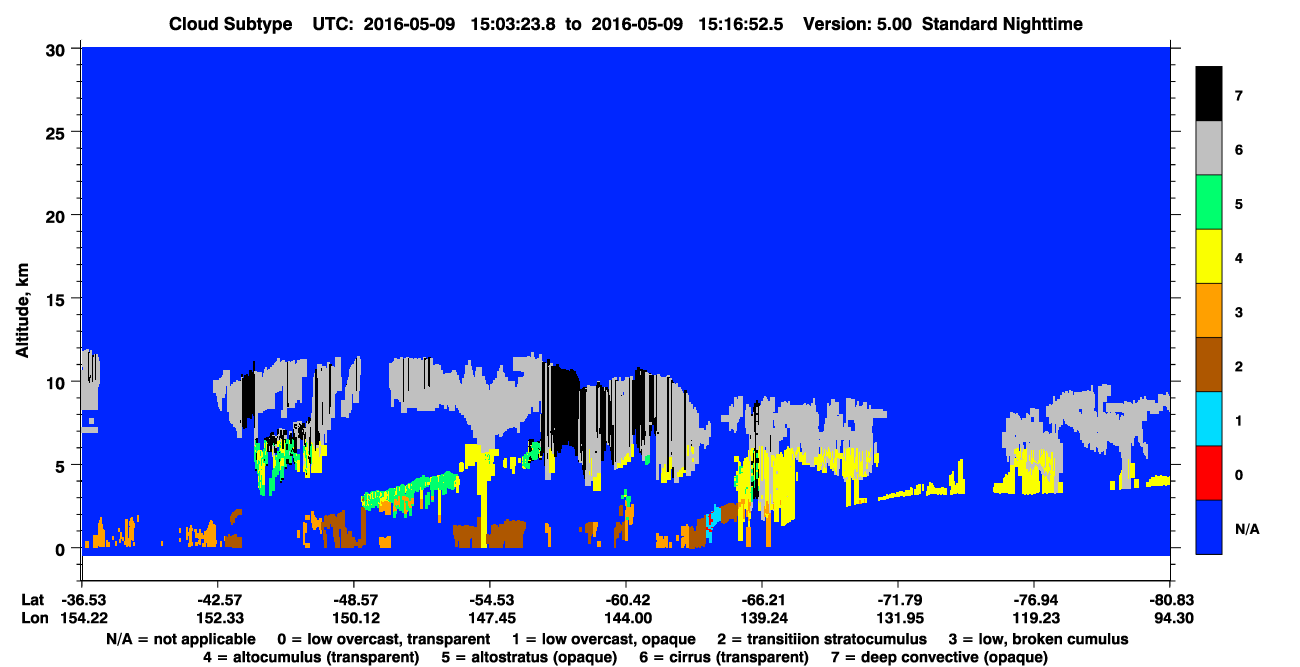1300x667 pixels.
Task: Click legend text '7 = deep convective (opaque)'
Action: [x=940, y=657]
